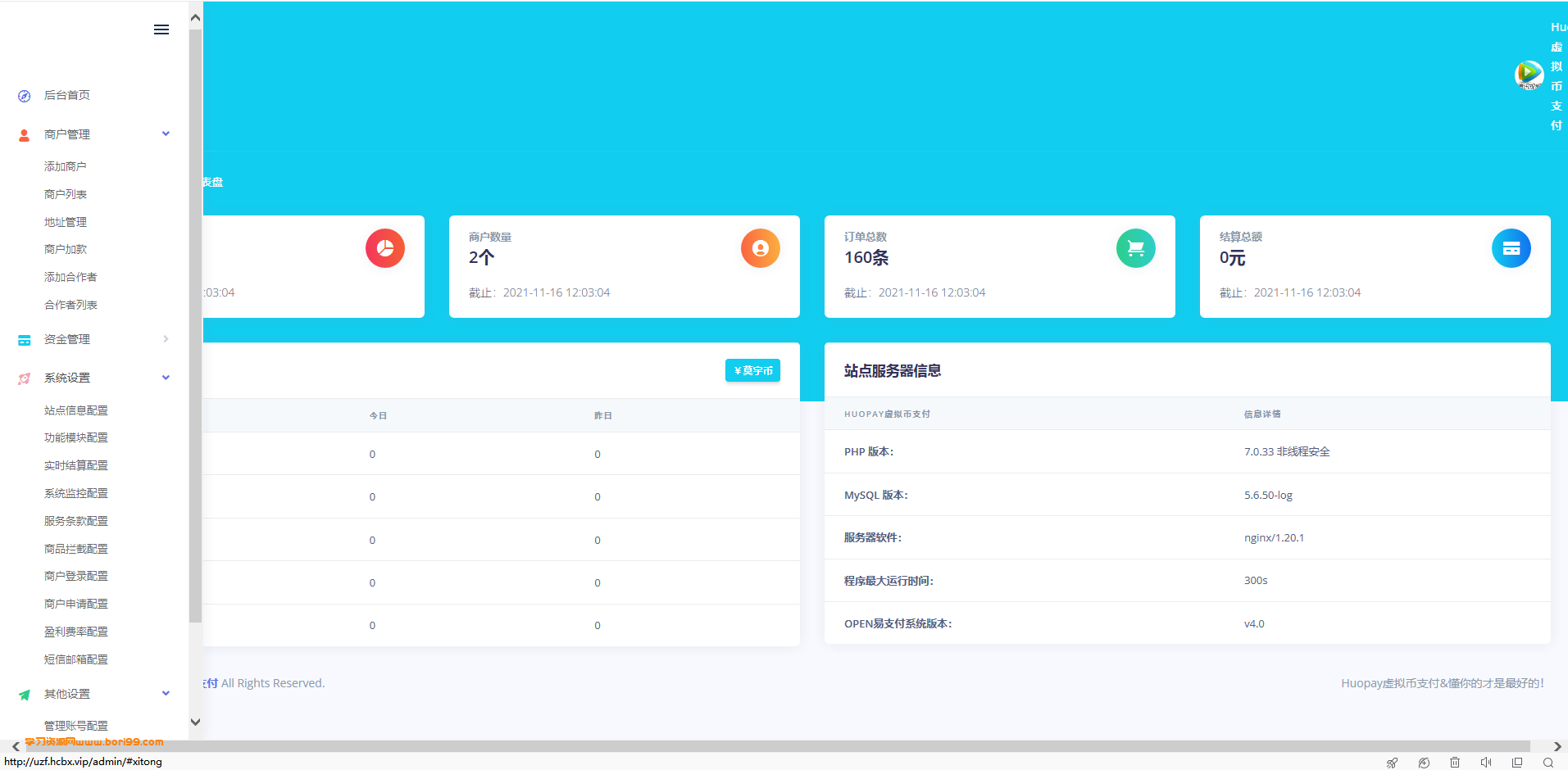This screenshot has height=770, width=1568.
Task: Click the rocket accelerator icon in status bar
Action: point(1392,763)
